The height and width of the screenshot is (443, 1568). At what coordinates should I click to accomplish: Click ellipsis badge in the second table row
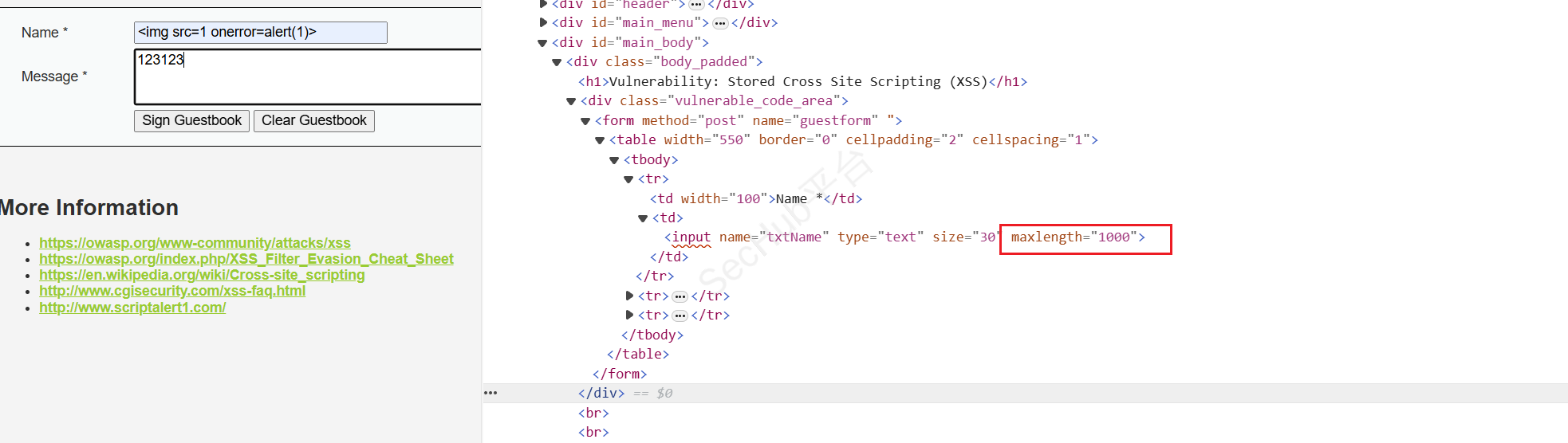point(680,296)
